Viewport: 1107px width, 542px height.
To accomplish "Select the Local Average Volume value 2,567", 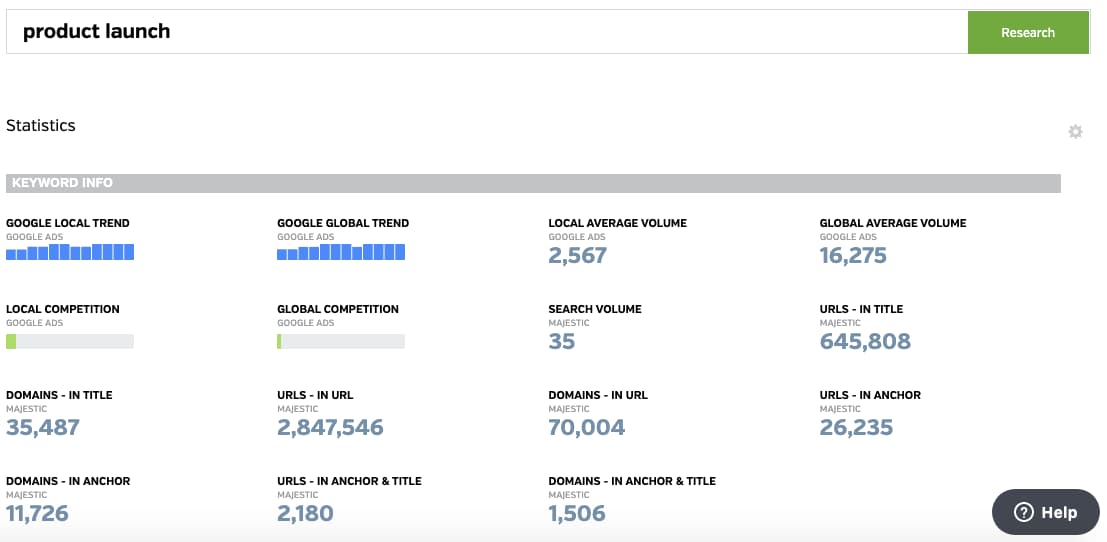I will click(578, 255).
